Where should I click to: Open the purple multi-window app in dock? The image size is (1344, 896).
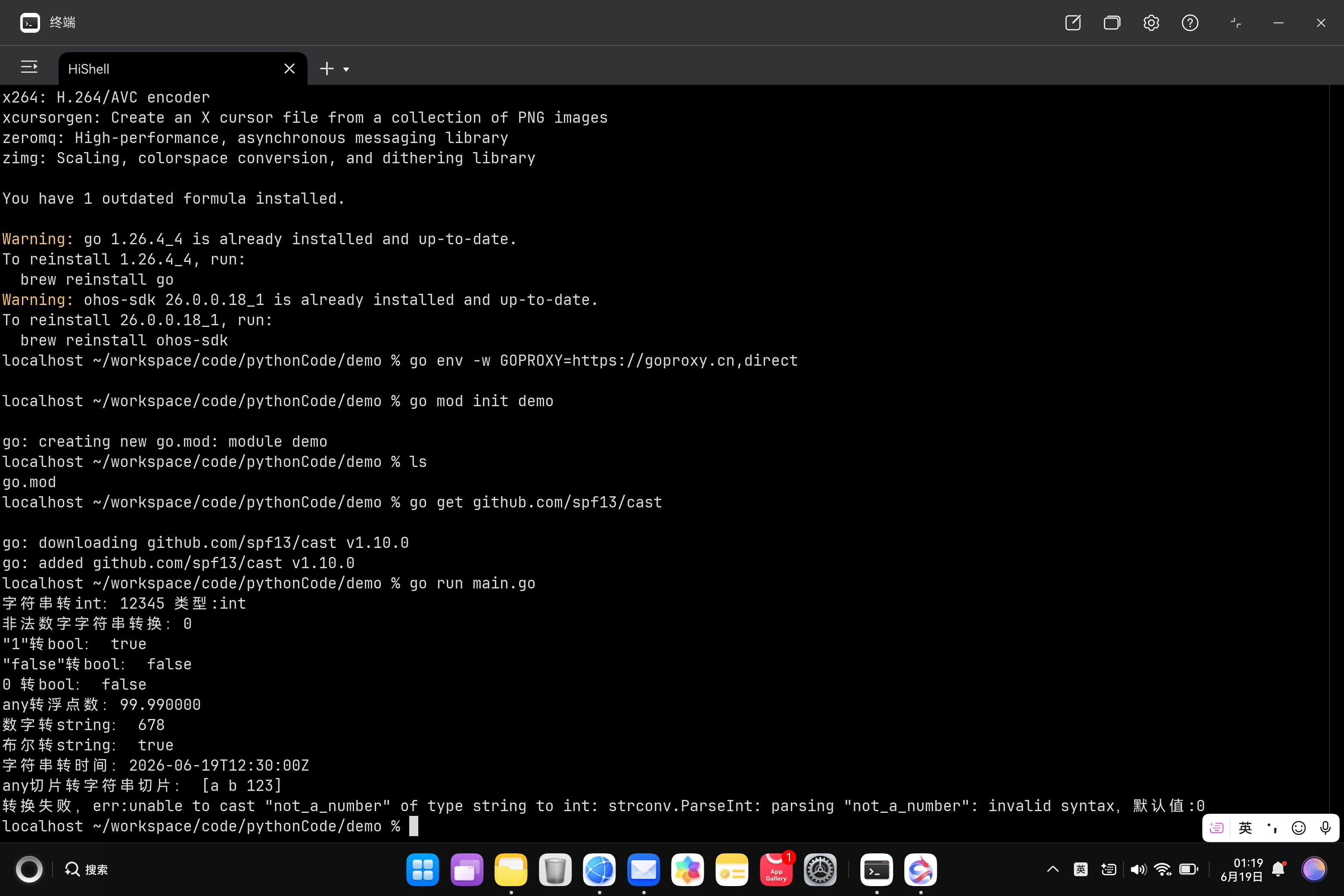467,870
